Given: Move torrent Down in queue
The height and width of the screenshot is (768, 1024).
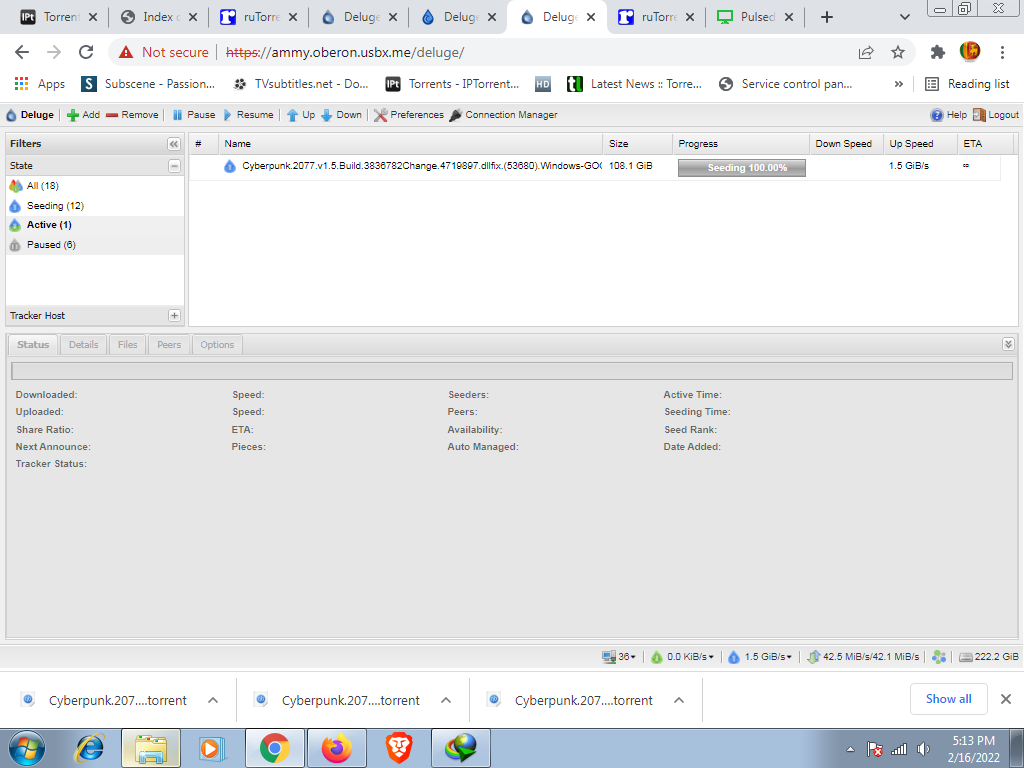Looking at the screenshot, I should pyautogui.click(x=341, y=115).
